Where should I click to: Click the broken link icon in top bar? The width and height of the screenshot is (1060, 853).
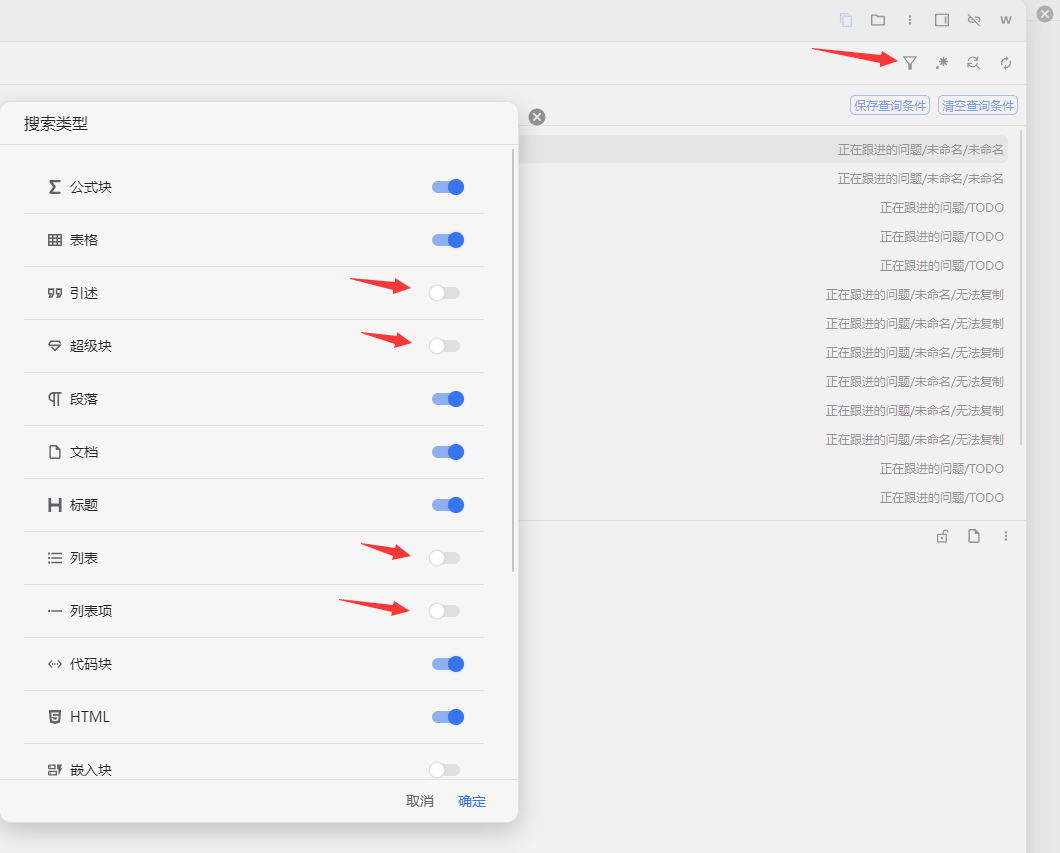pos(973,20)
